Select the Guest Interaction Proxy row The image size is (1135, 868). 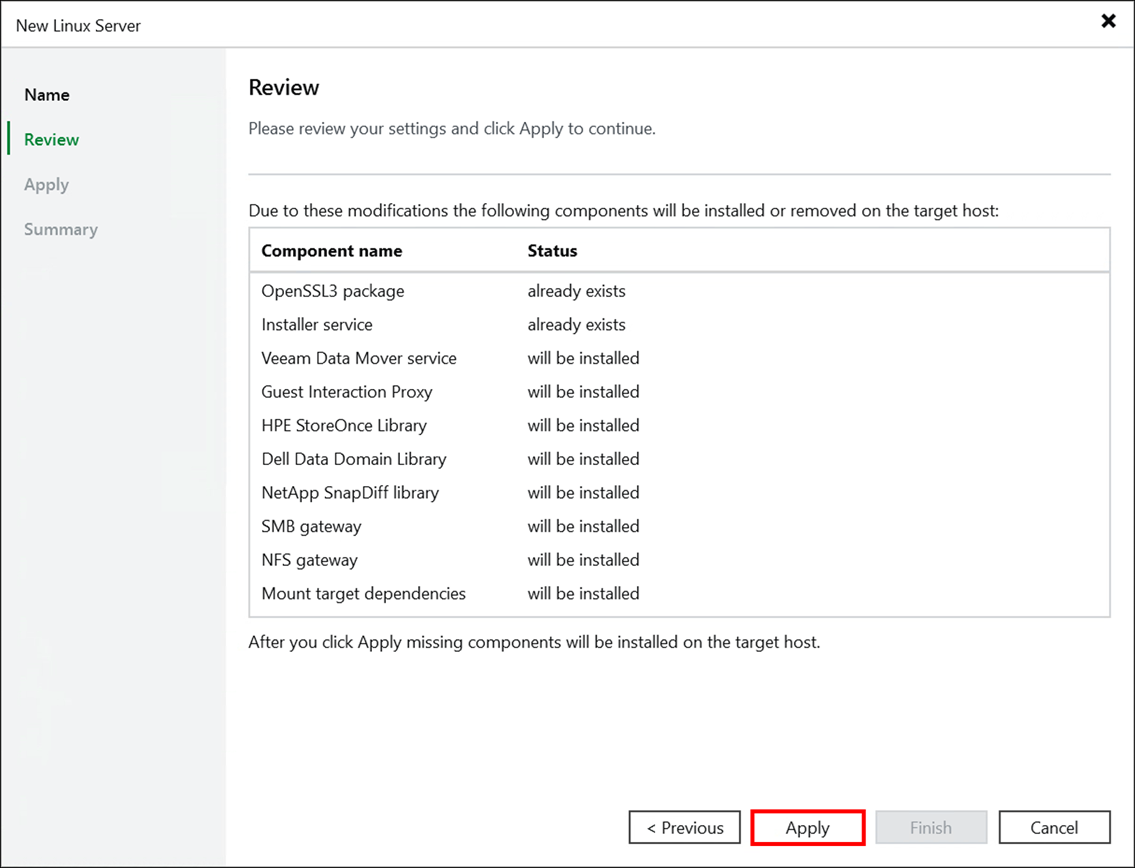point(450,391)
